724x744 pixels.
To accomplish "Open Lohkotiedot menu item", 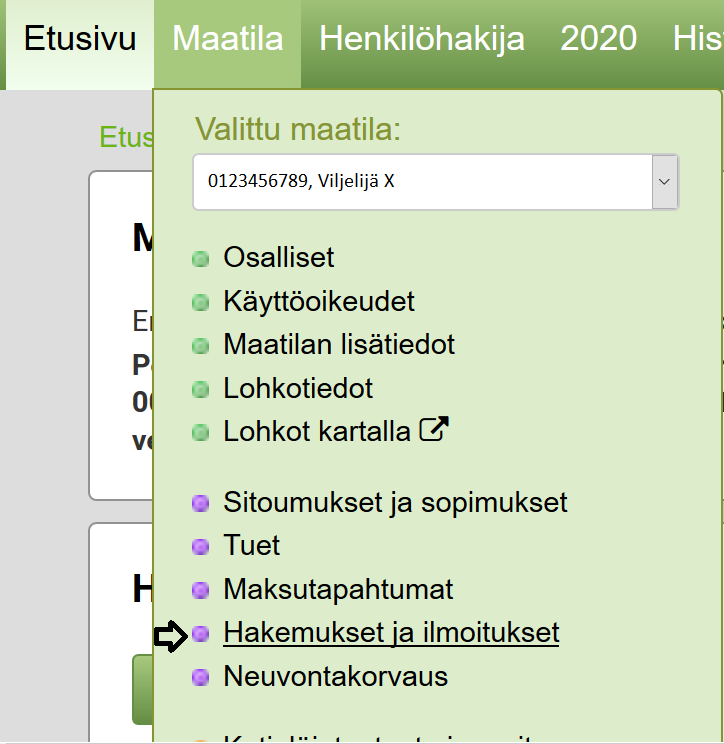I will pos(298,388).
